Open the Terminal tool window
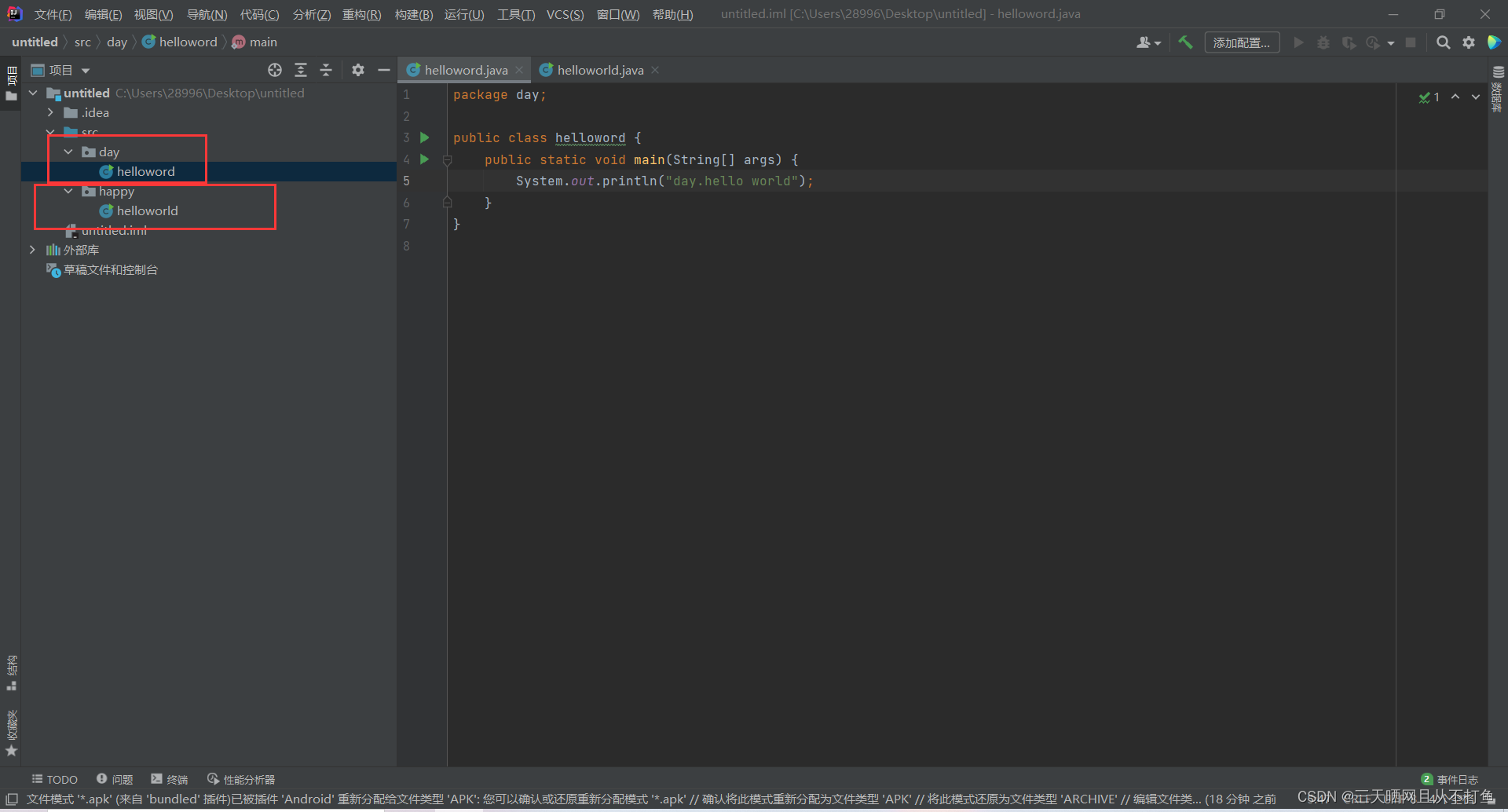This screenshot has width=1508, height=812. pyautogui.click(x=170, y=779)
